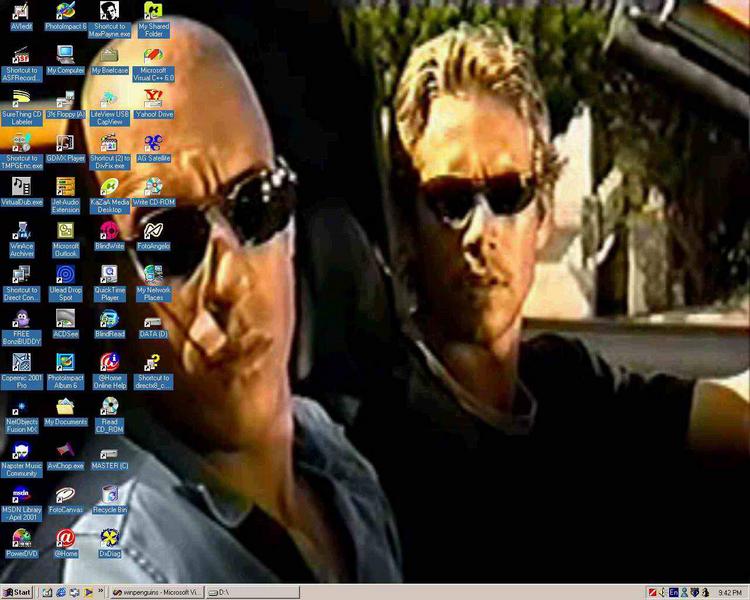Select the Shortcut to ASFRecorder icon
Screen dimensions: 750x600
(x=21, y=64)
